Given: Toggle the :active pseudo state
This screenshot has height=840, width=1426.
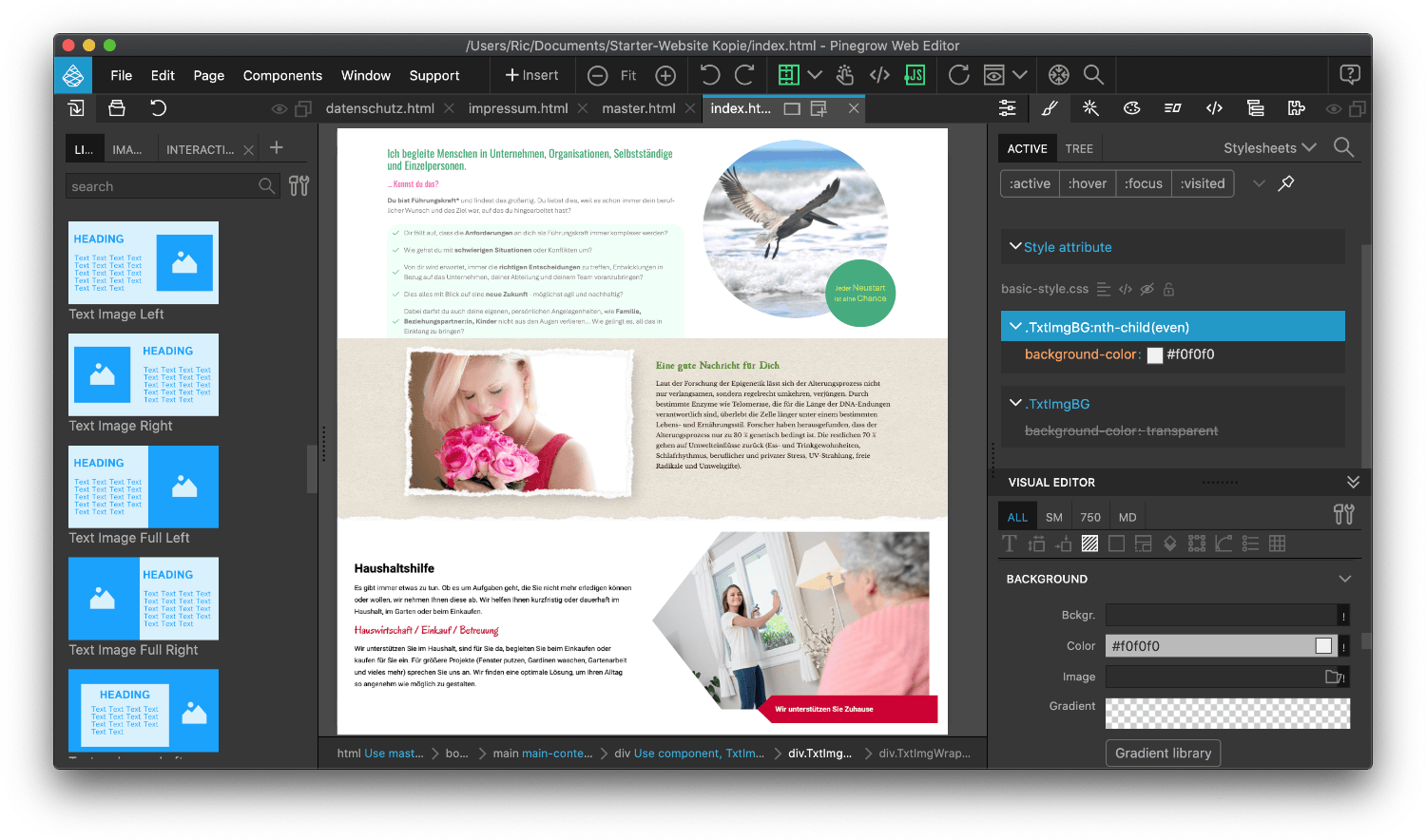Looking at the screenshot, I should (x=1030, y=183).
